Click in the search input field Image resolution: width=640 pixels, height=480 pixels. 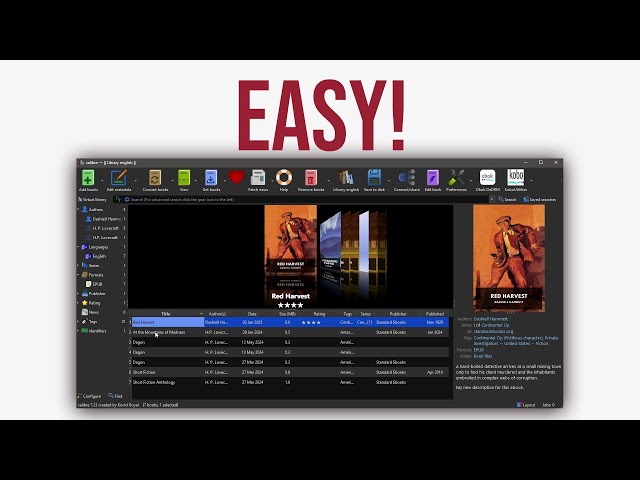point(309,200)
